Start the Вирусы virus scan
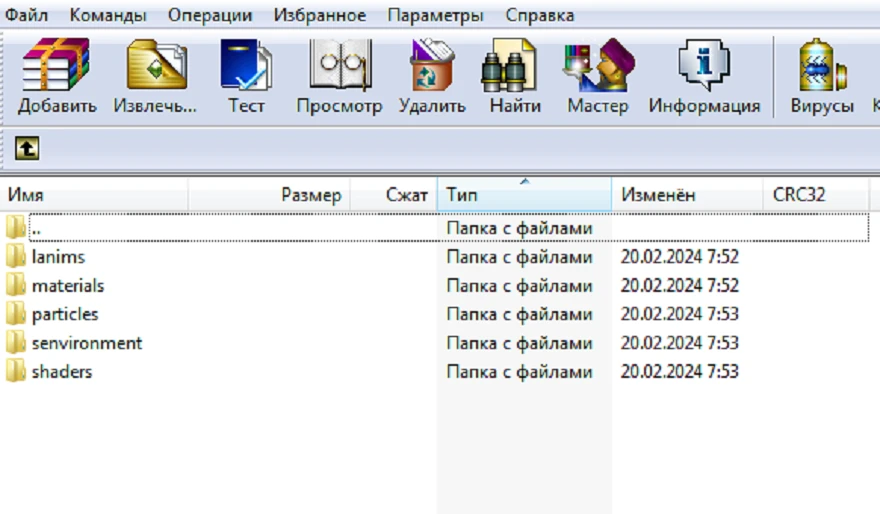This screenshot has width=880, height=514. tap(822, 65)
